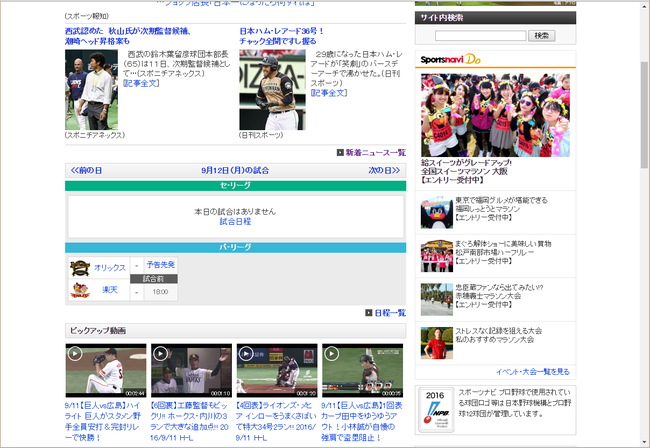Image resolution: width=650 pixels, height=448 pixels.
Task: Click the 楽天 team name link
Action: pyautogui.click(x=110, y=290)
